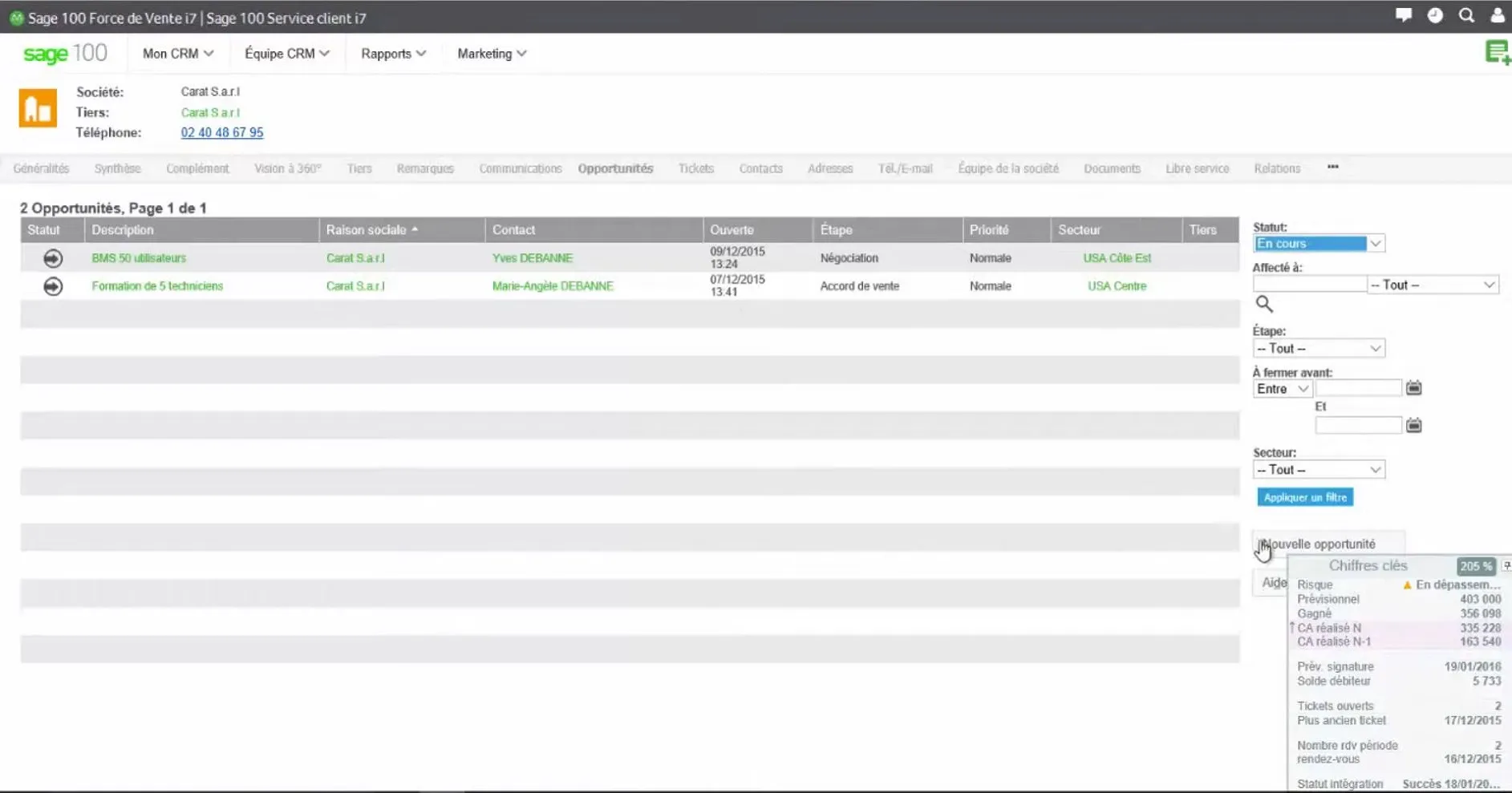Open the Rapports dropdown menu
The width and height of the screenshot is (1512, 793).
click(393, 54)
